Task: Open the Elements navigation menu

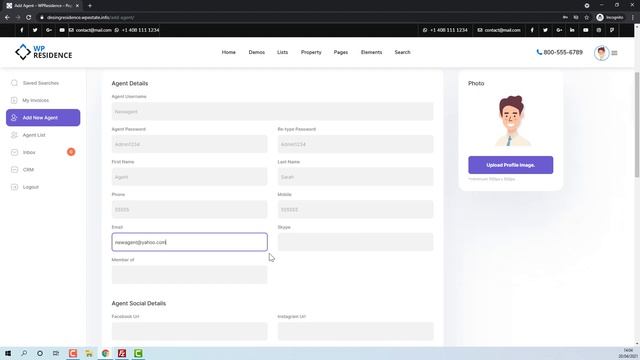Action: pyautogui.click(x=371, y=52)
